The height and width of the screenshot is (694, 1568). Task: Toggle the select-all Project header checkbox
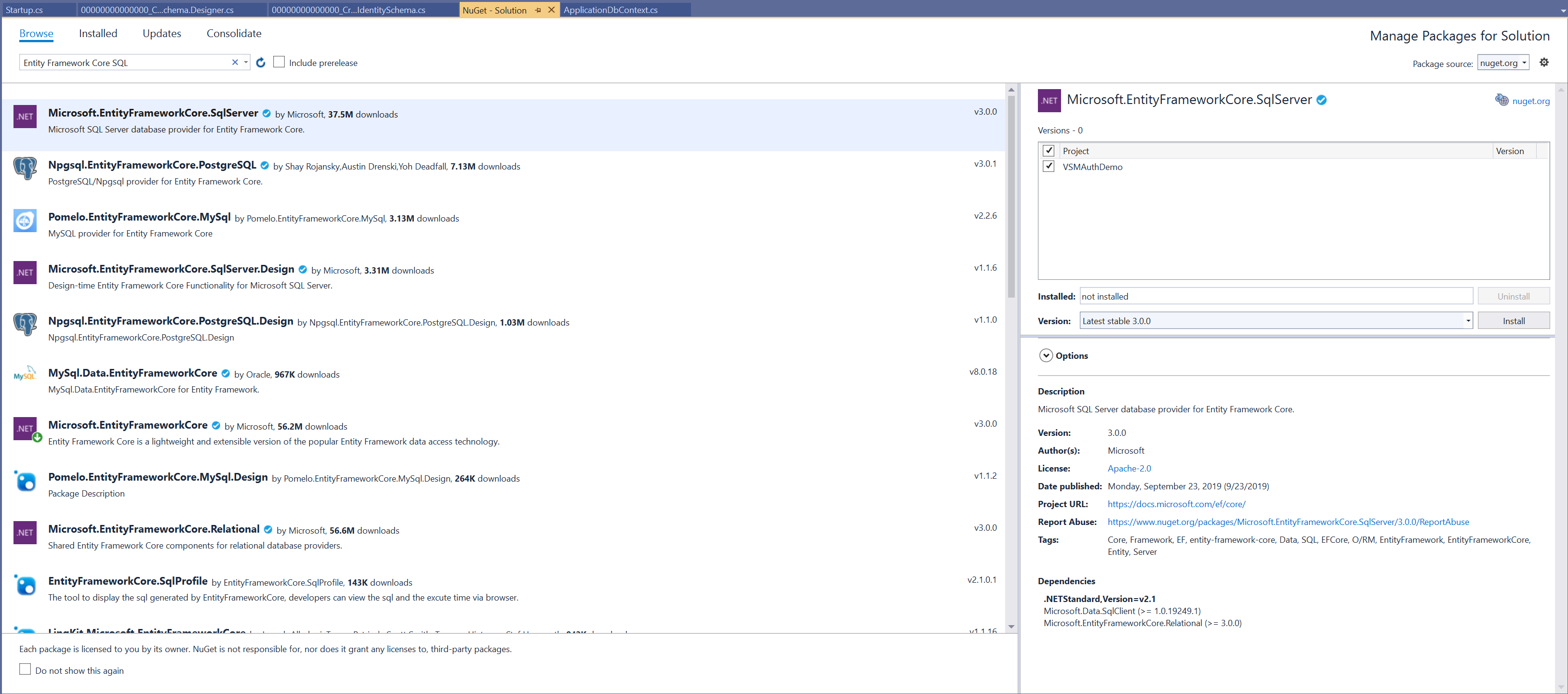coord(1048,151)
